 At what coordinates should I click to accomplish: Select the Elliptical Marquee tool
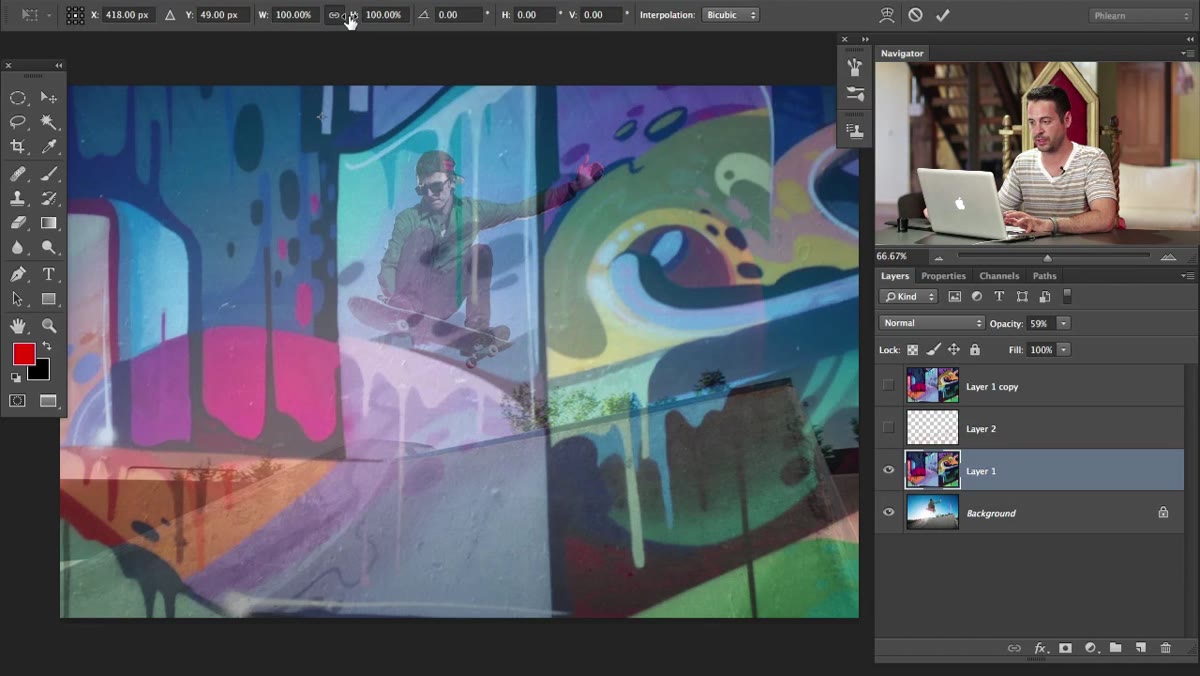18,97
